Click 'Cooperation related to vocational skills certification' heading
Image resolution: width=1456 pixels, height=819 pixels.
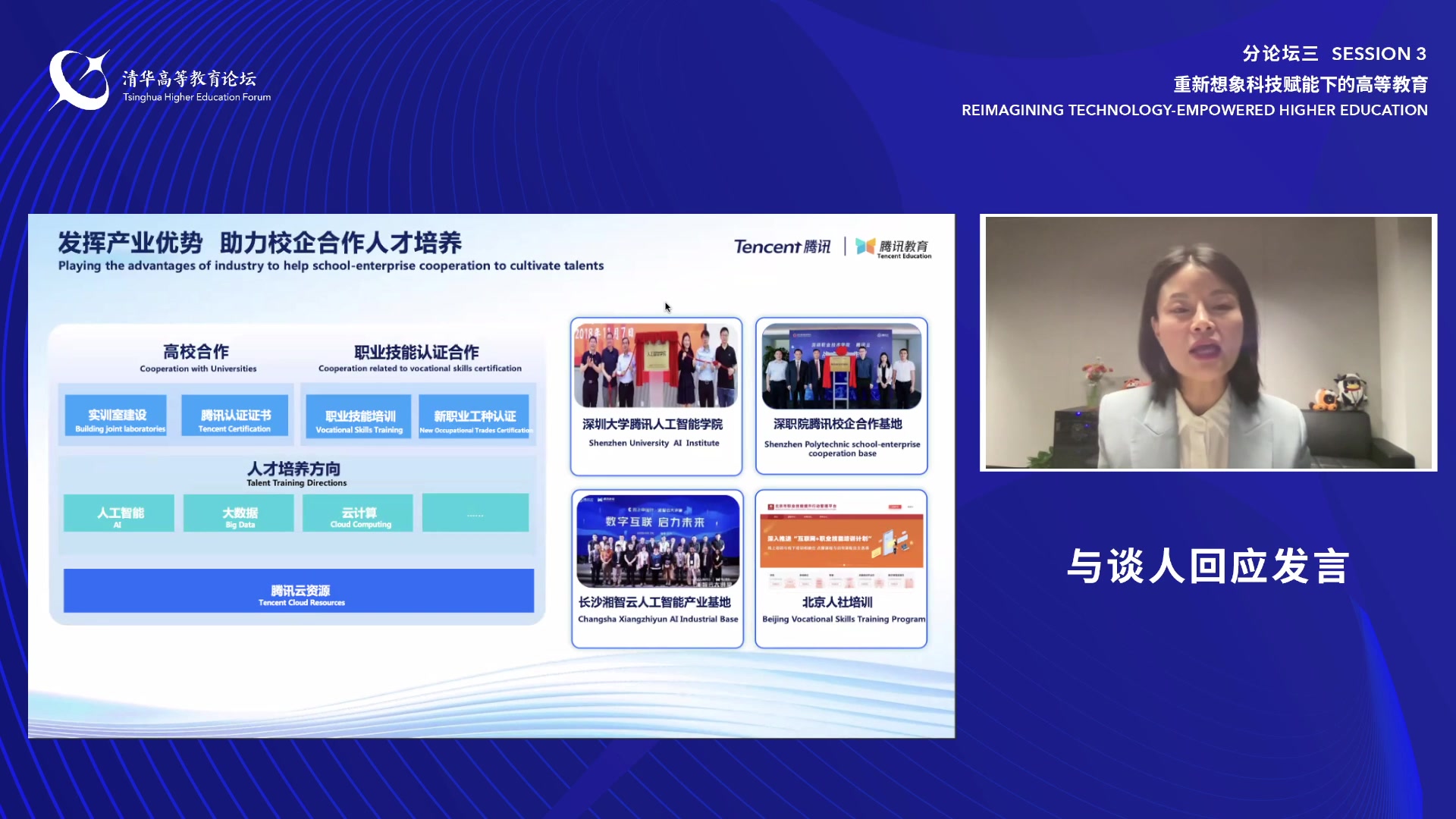click(x=420, y=369)
